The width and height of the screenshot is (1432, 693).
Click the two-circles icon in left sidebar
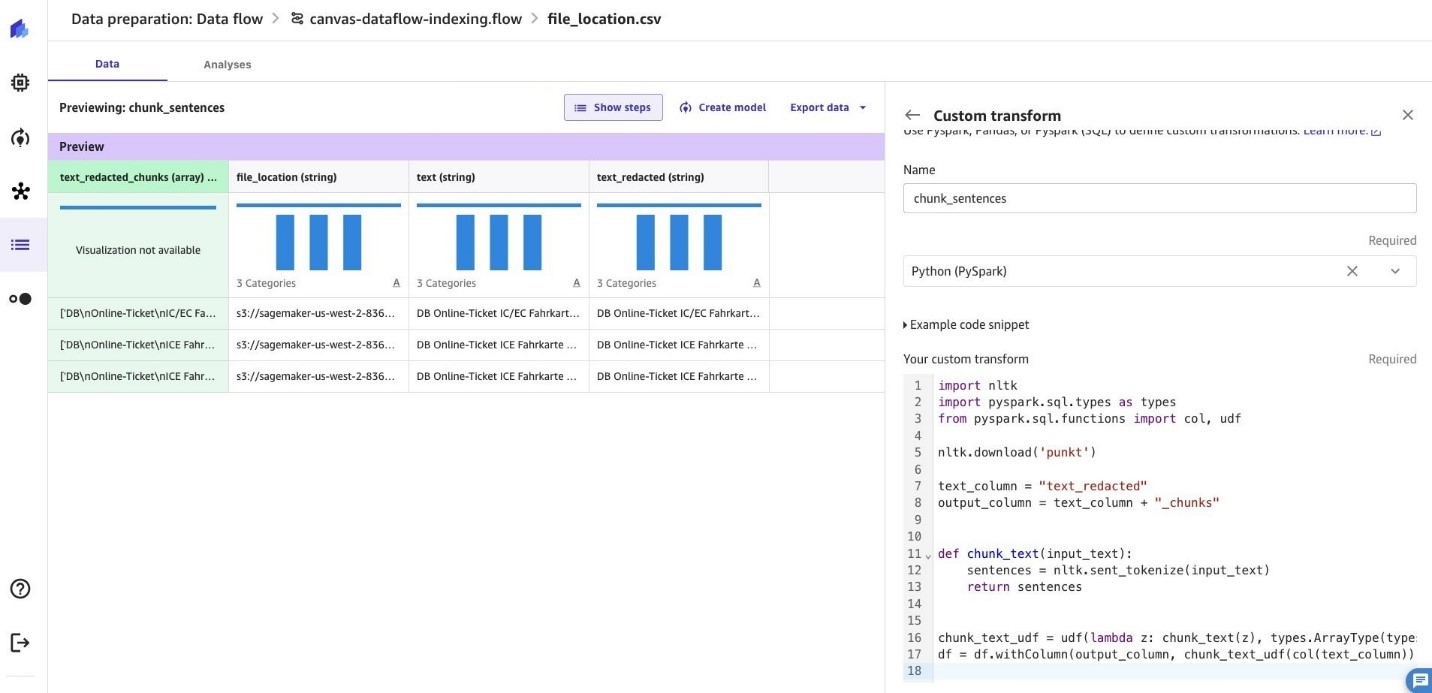pyautogui.click(x=20, y=299)
